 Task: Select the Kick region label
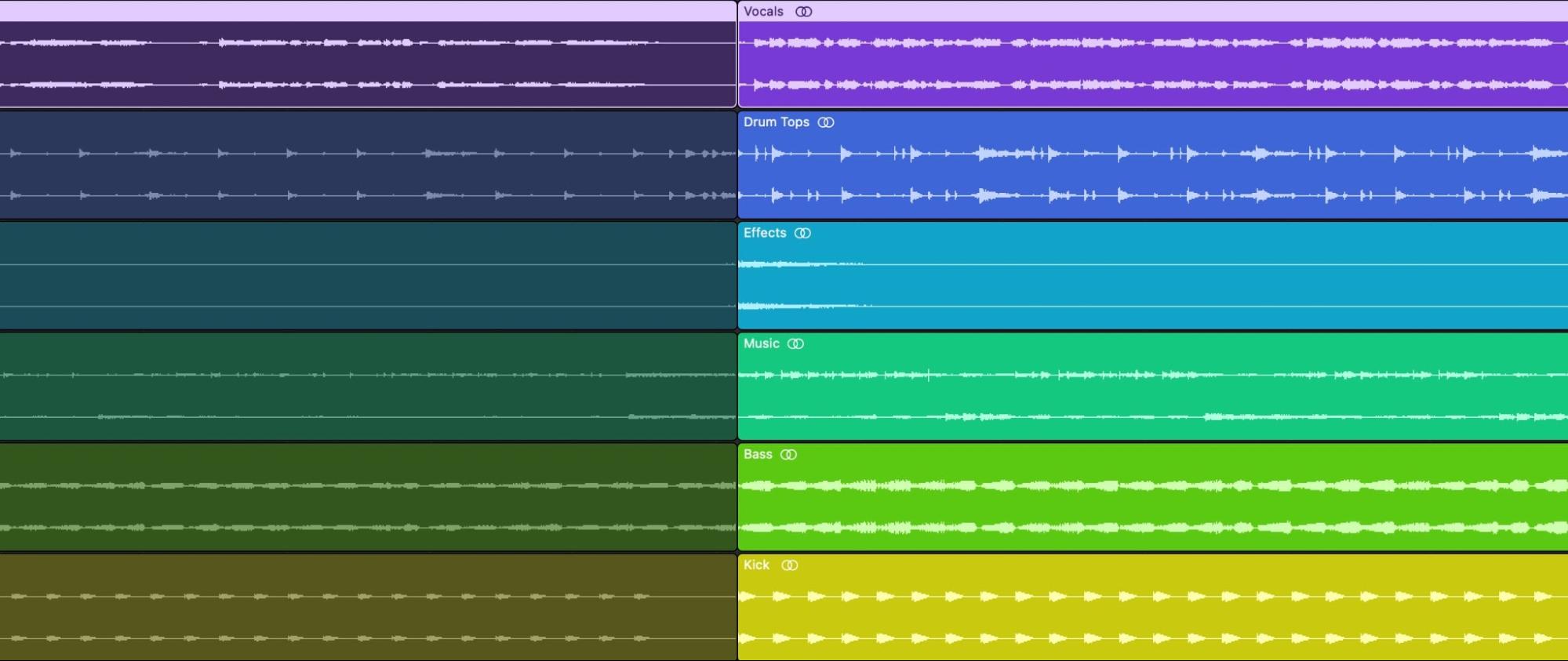[756, 565]
